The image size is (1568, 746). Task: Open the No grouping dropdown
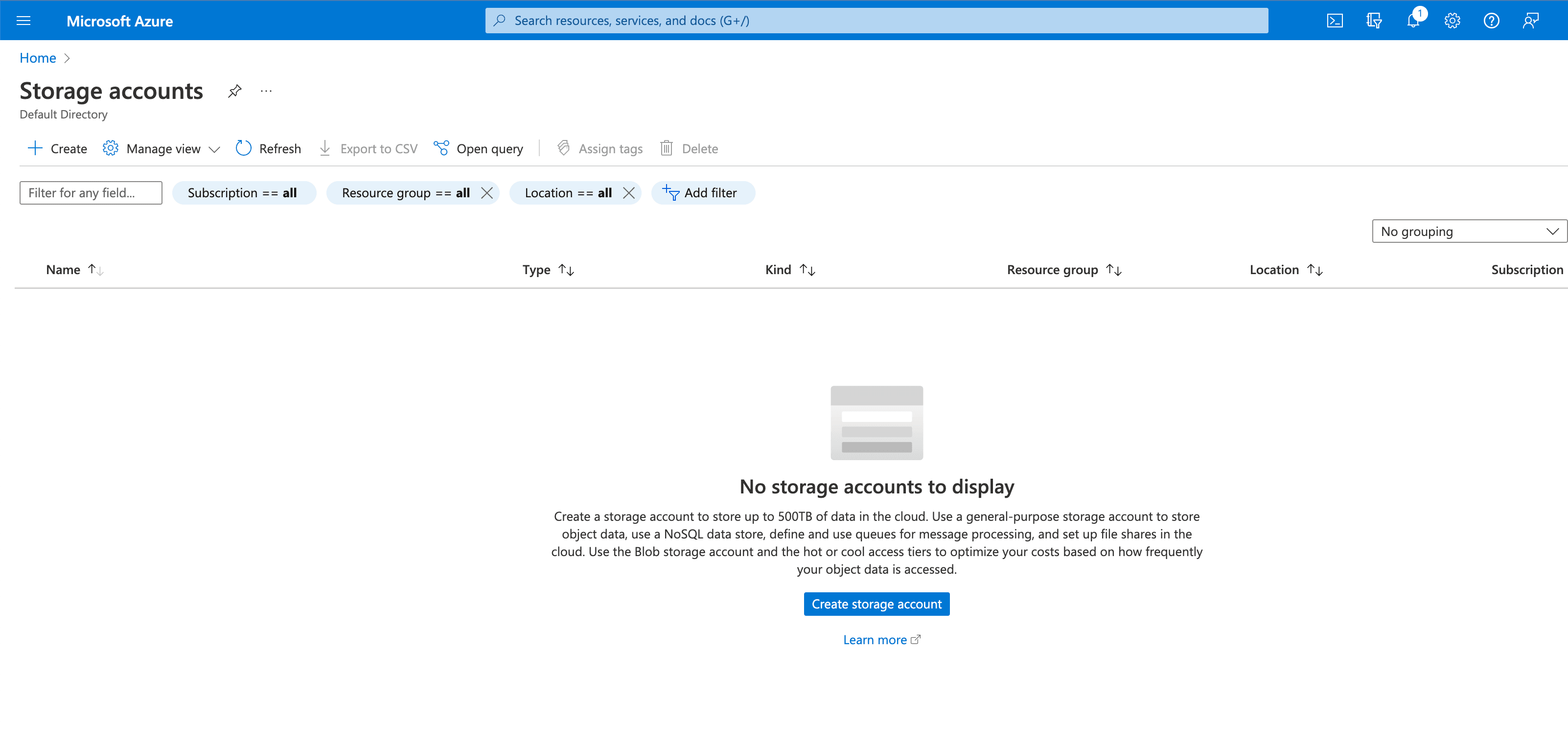tap(1469, 232)
